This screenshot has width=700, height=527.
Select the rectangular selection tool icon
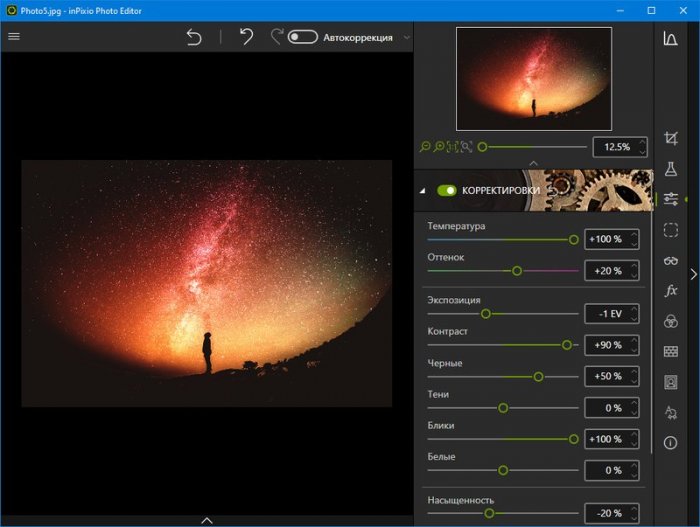(x=670, y=230)
